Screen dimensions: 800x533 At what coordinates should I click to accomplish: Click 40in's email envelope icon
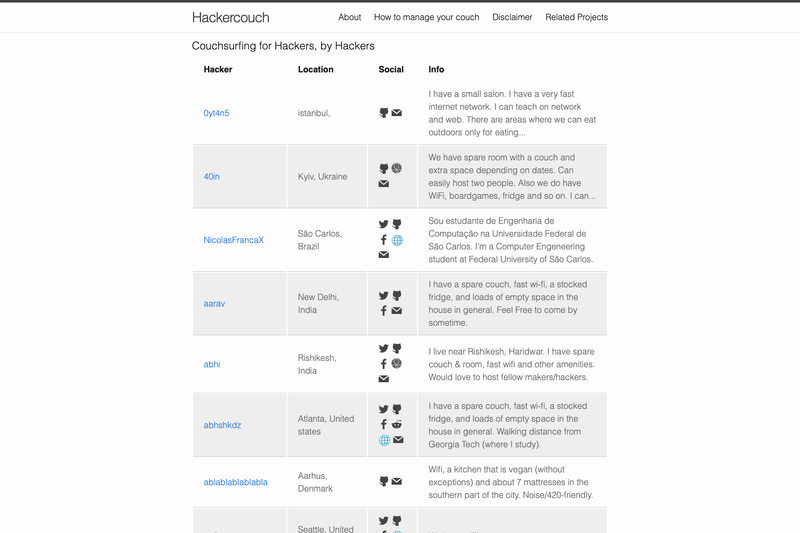coord(384,184)
